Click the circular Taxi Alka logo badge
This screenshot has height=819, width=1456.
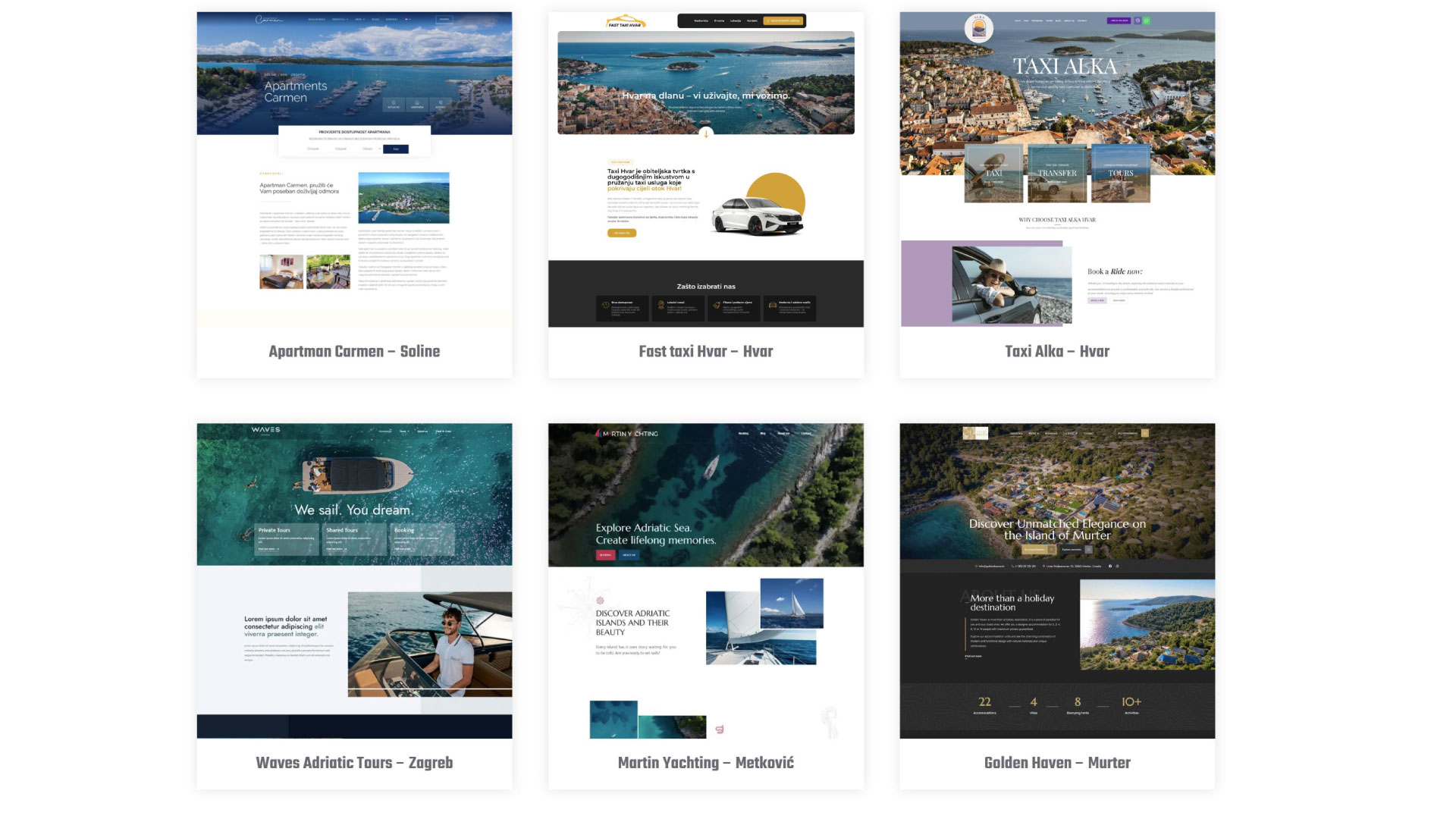pos(979,28)
